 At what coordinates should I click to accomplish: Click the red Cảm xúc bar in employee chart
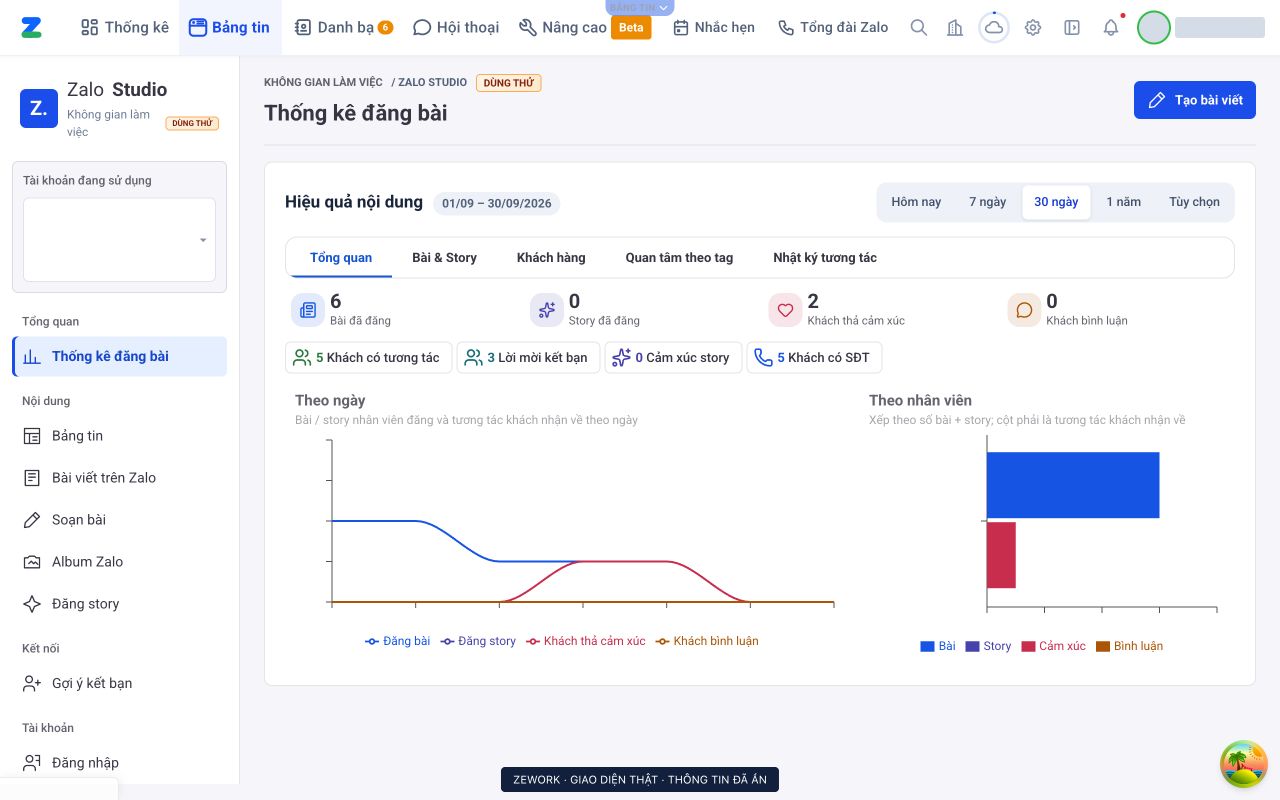[1001, 555]
